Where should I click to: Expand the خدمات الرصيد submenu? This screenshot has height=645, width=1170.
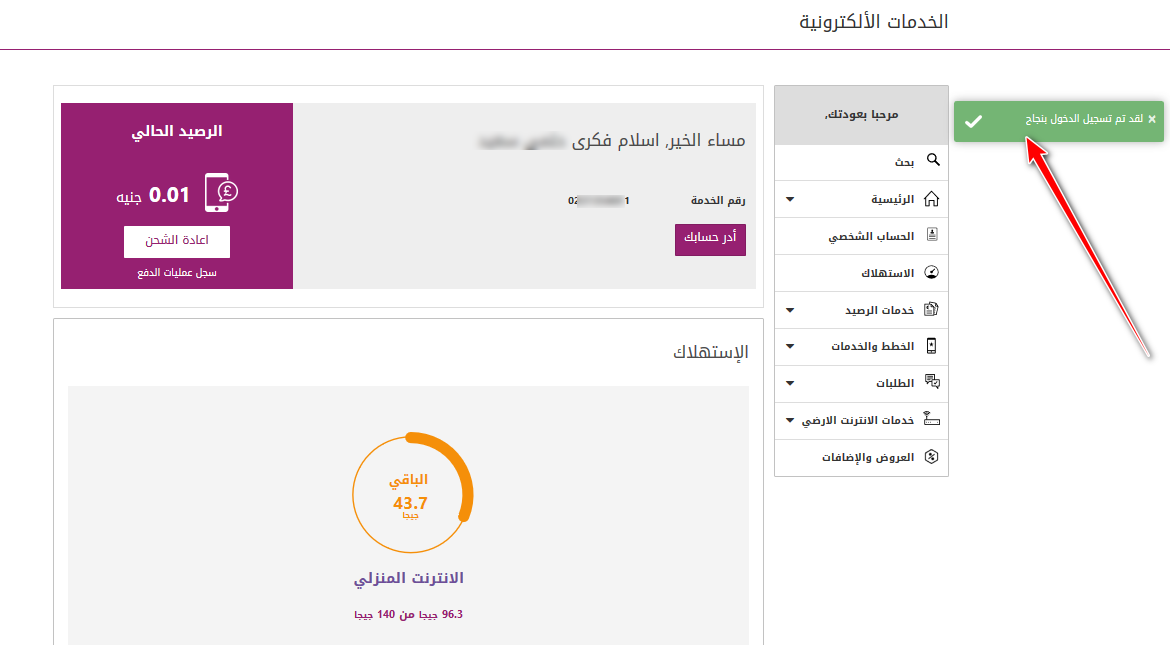pos(790,309)
